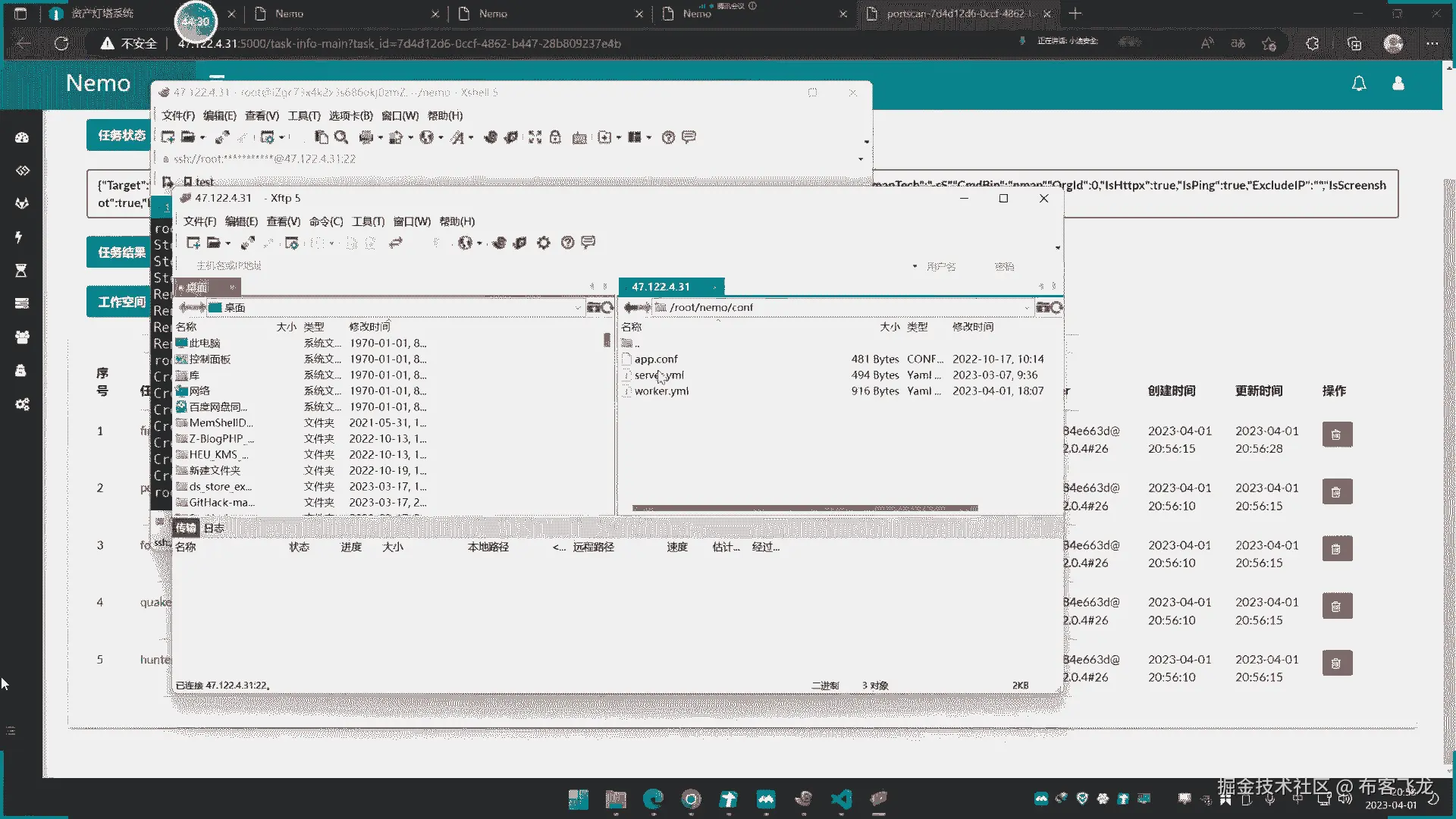This screenshot has height=819, width=1456.
Task: Expand the remote path /root/nemo/conf dropdown
Action: (x=1027, y=308)
